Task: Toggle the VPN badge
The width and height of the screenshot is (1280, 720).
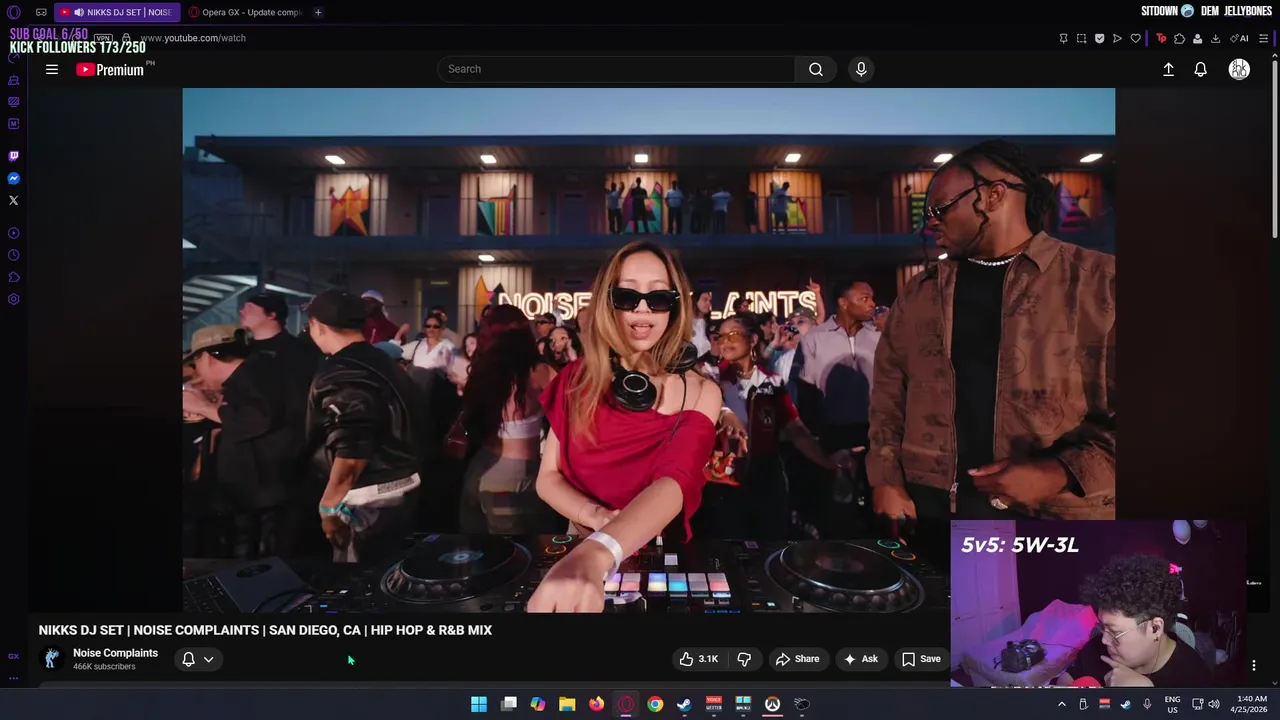Action: pos(103,38)
